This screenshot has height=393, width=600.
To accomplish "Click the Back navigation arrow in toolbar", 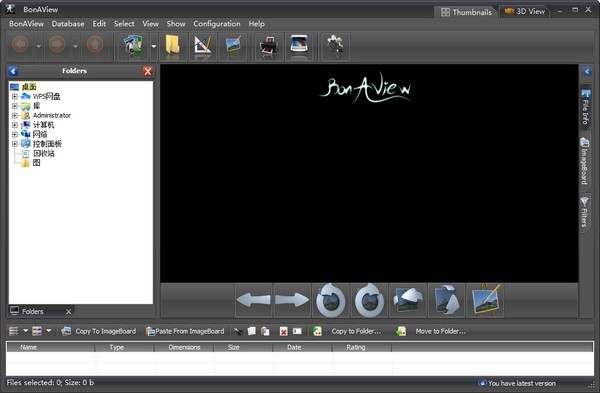I will click(x=21, y=45).
